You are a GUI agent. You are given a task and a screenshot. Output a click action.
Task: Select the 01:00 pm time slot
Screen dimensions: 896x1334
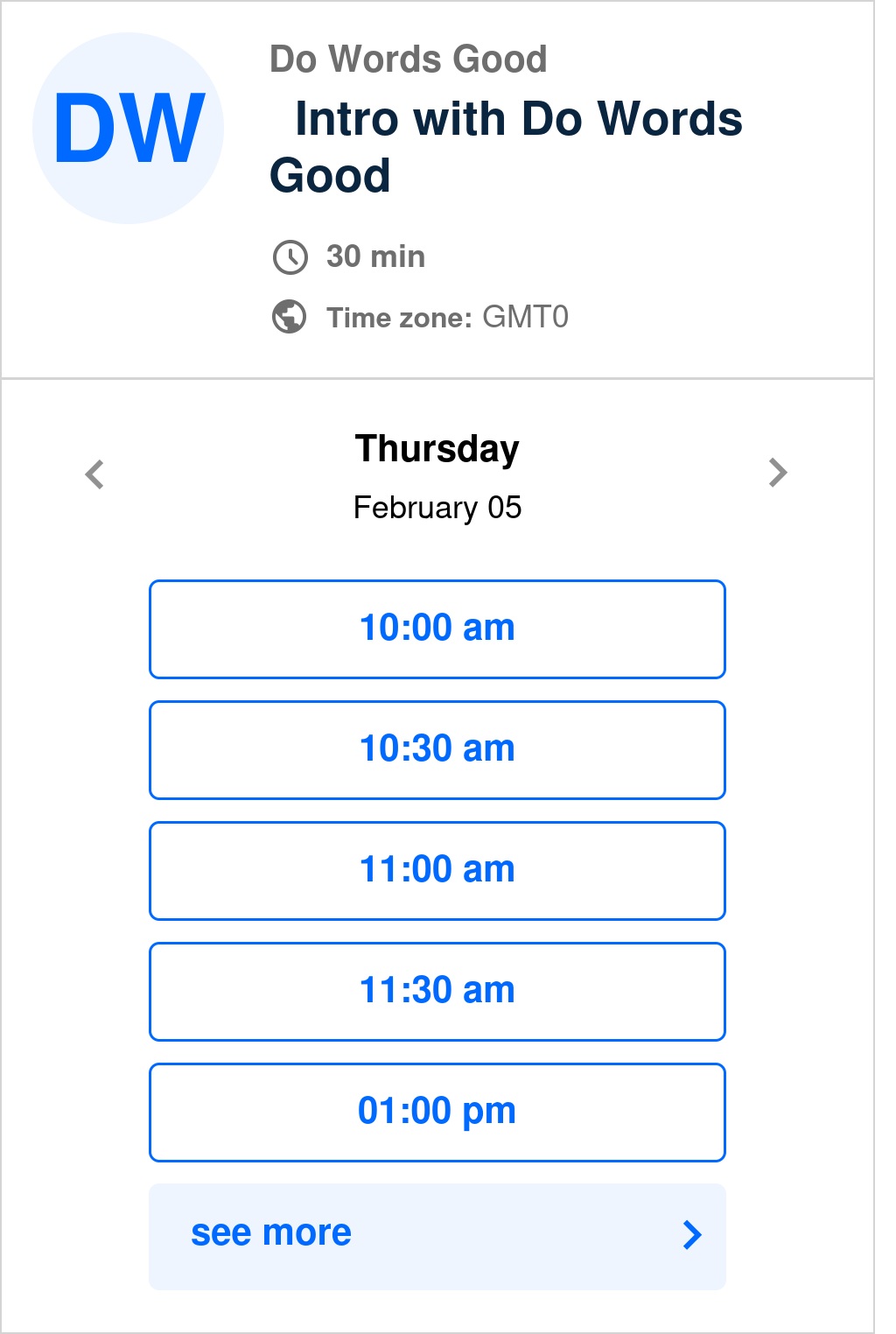[437, 1112]
